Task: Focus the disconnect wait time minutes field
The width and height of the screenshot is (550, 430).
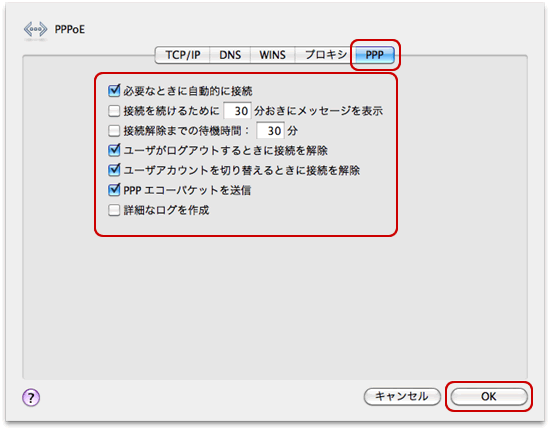Action: [x=270, y=131]
